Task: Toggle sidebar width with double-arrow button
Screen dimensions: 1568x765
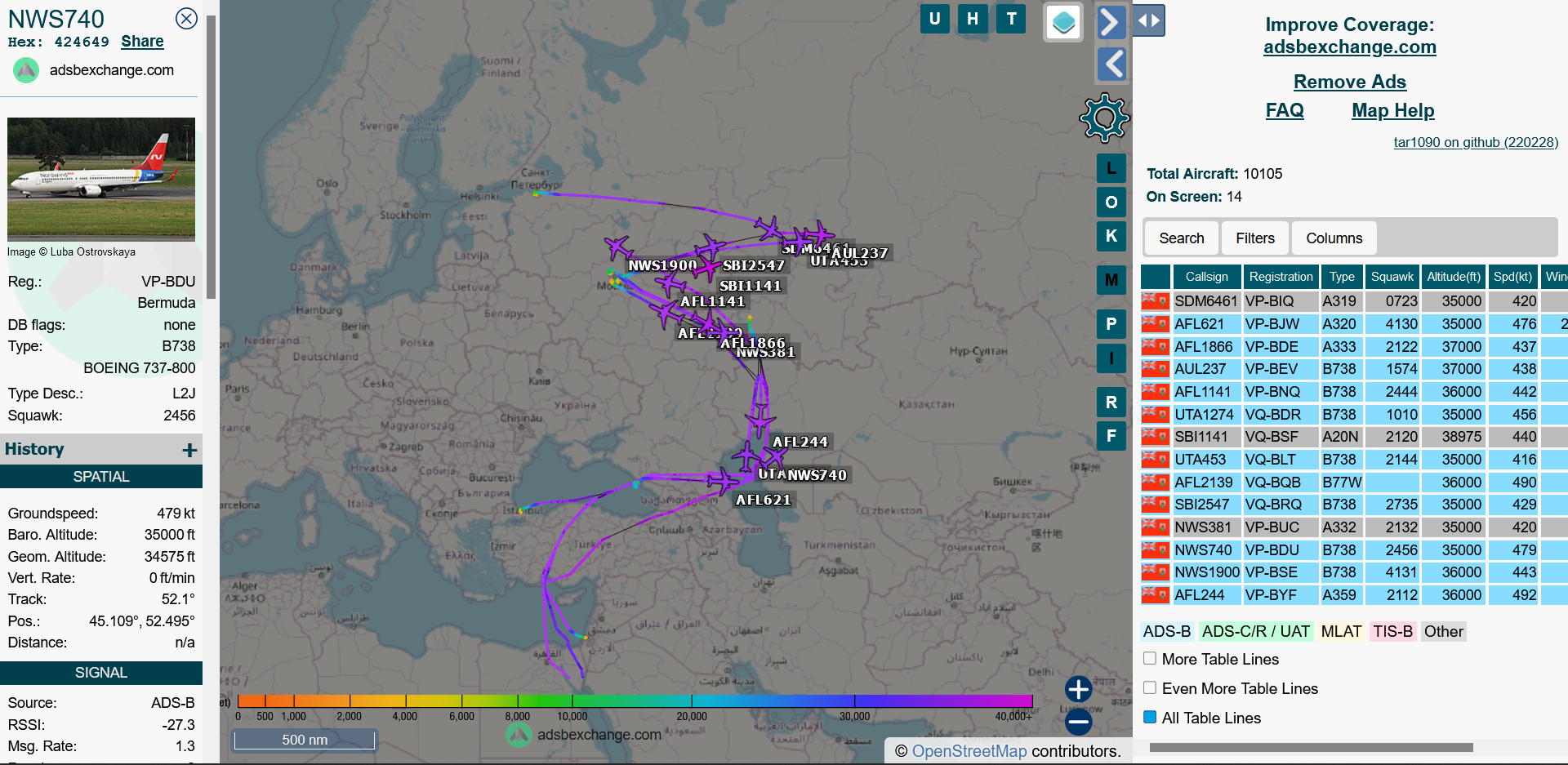Action: click(x=1148, y=20)
